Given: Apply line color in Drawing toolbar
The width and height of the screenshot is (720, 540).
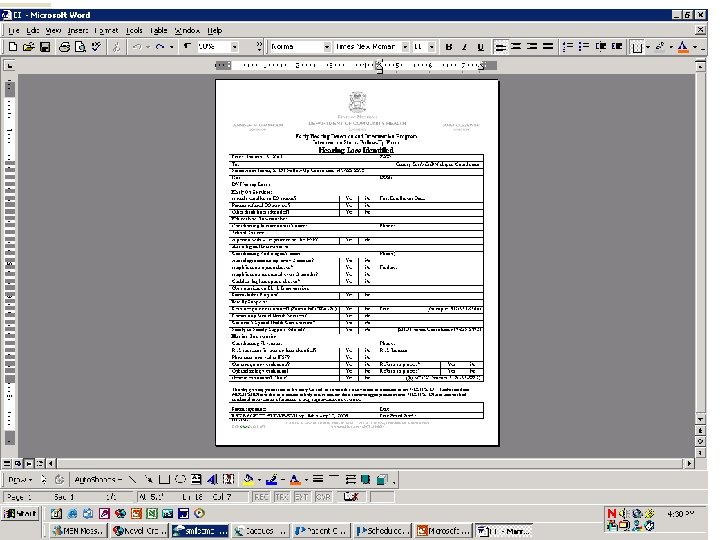Looking at the screenshot, I should point(271,479).
